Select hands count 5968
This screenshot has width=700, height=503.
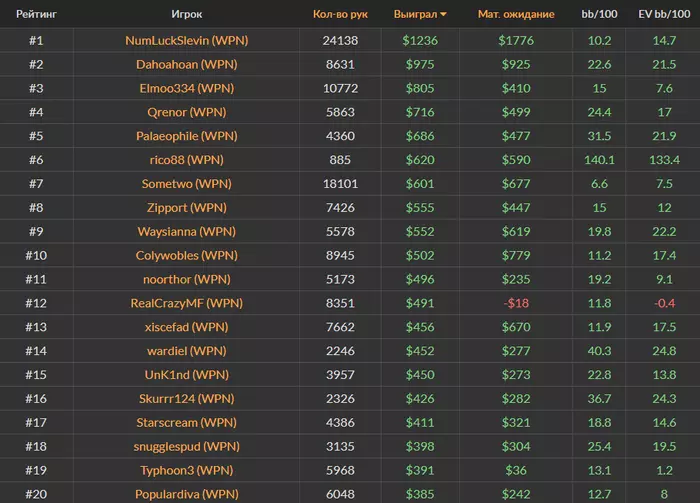(x=340, y=470)
